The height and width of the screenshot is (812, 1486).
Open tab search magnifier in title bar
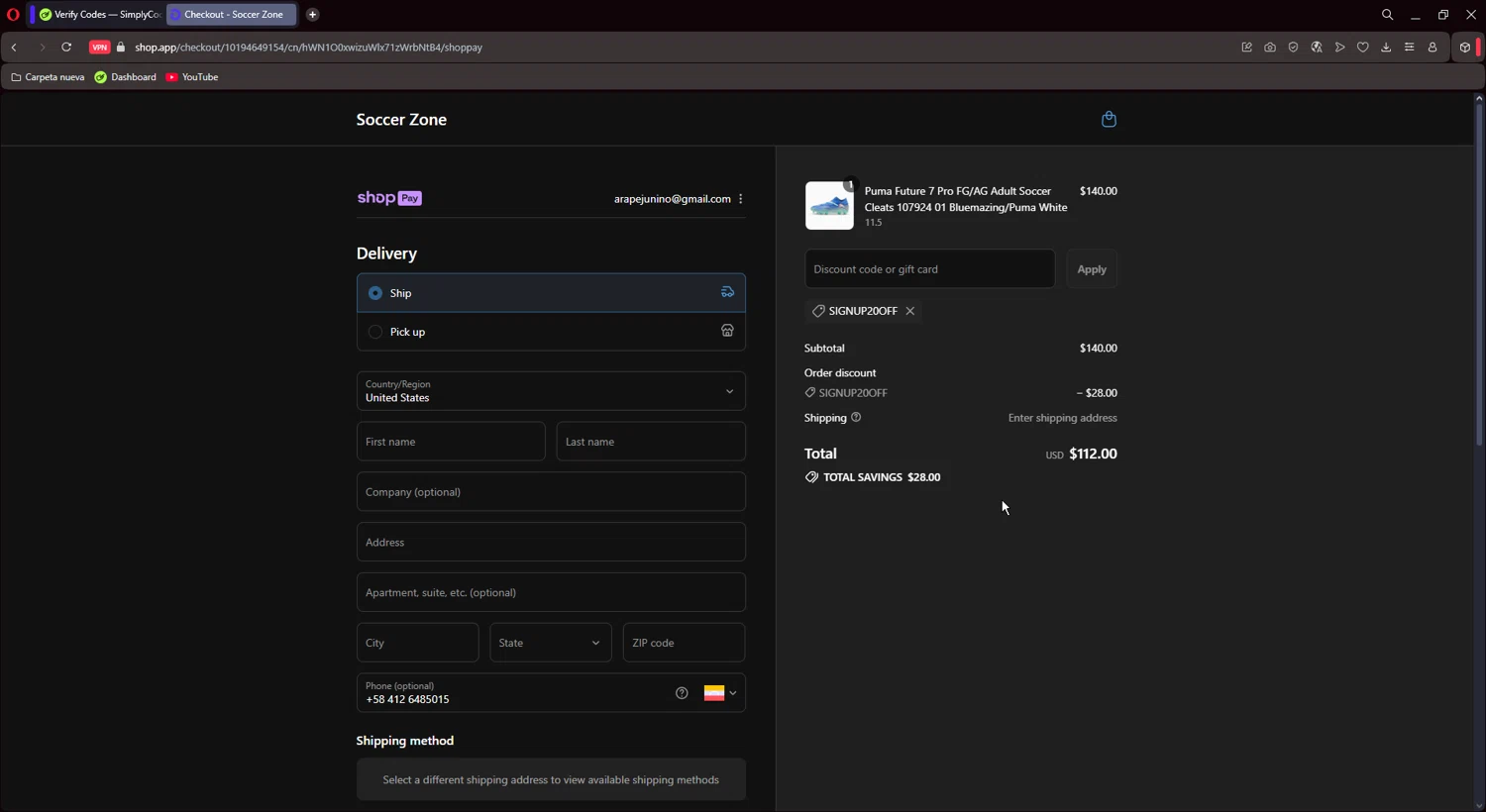pos(1387,15)
